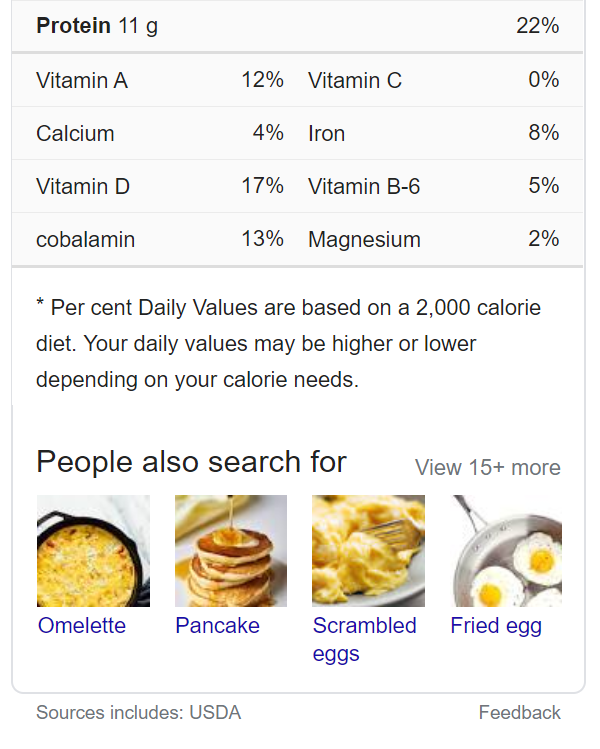This screenshot has height=749, width=600.
Task: Expand View 15+ more results
Action: pos(487,468)
